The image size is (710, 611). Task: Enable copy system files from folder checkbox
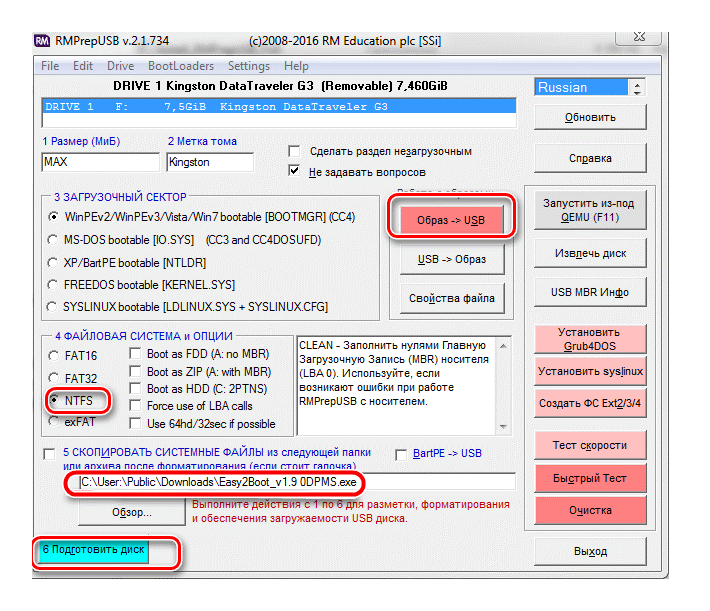[x=49, y=454]
